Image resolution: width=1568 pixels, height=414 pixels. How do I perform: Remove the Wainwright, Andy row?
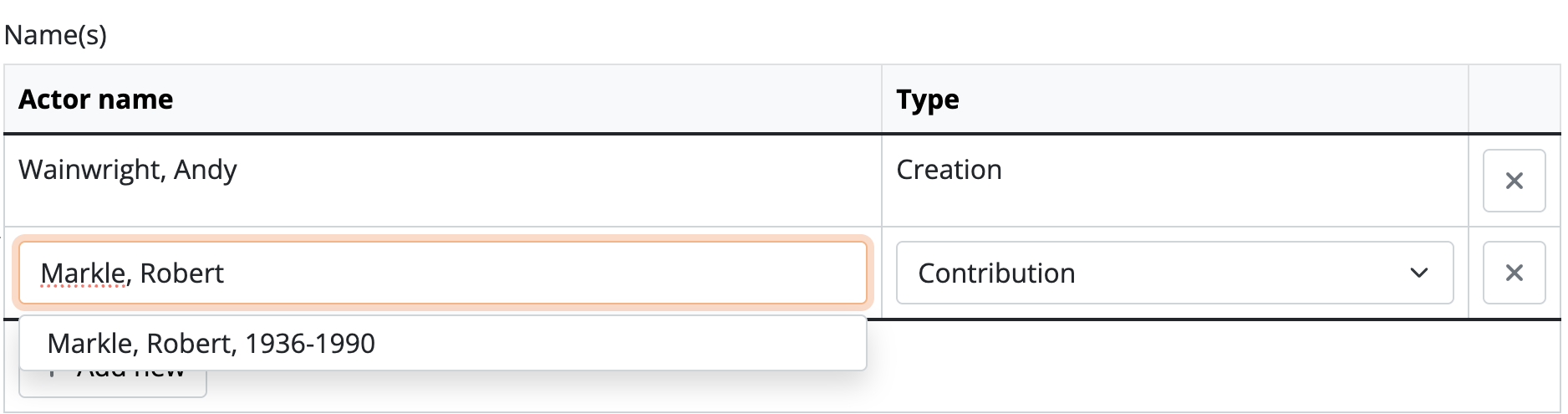click(x=1513, y=181)
